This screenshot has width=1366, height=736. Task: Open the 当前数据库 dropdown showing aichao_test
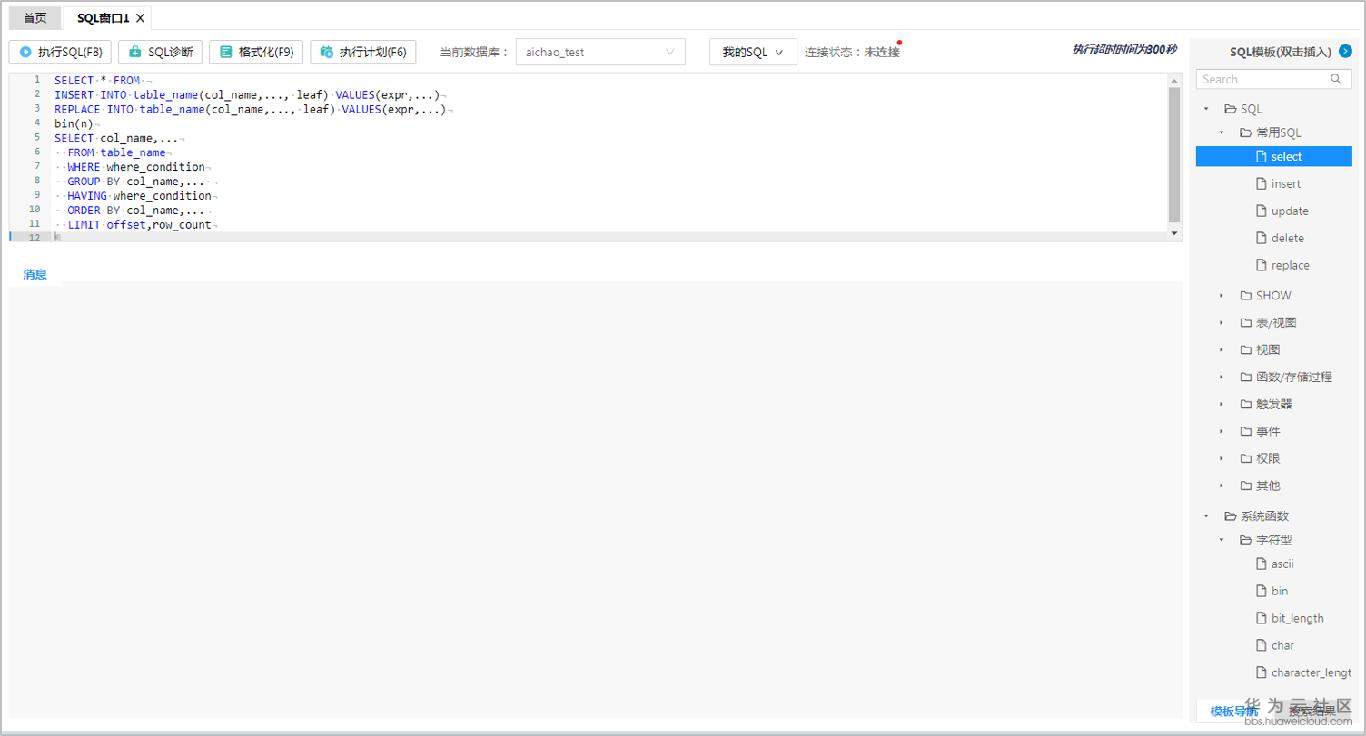601,52
